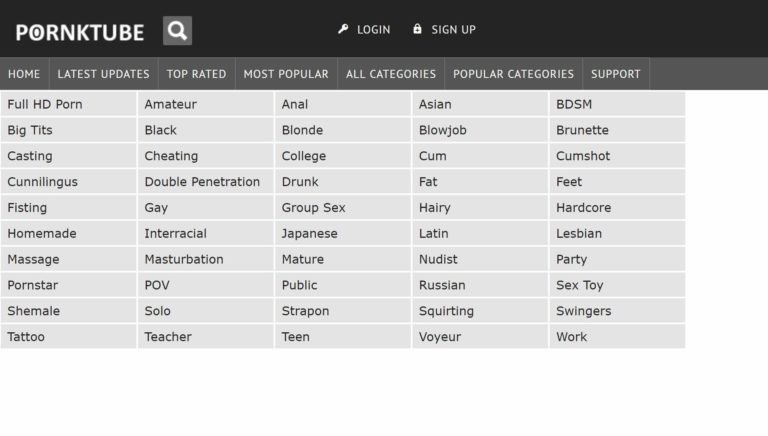The width and height of the screenshot is (768, 436).
Task: Open the Most Popular menu item
Action: 285,74
